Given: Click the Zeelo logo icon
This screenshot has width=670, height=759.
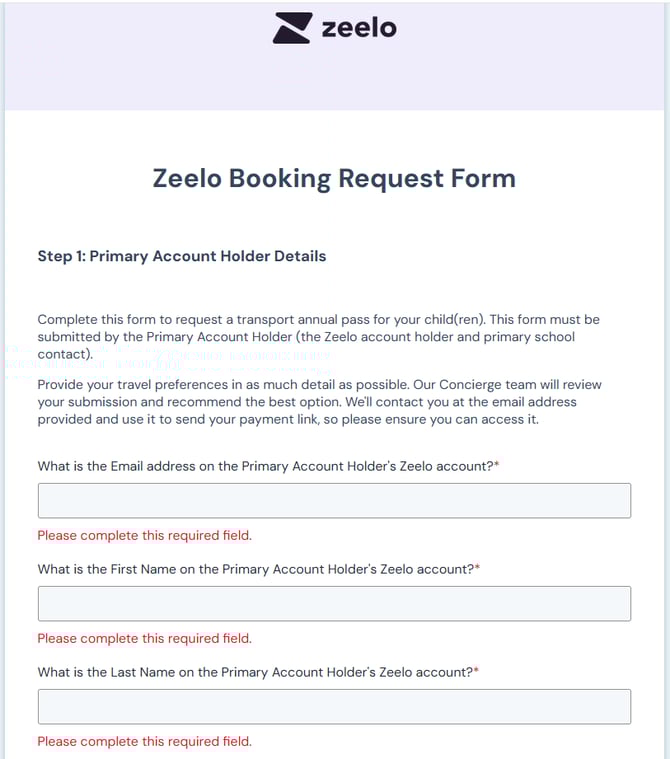Looking at the screenshot, I should [x=291, y=28].
